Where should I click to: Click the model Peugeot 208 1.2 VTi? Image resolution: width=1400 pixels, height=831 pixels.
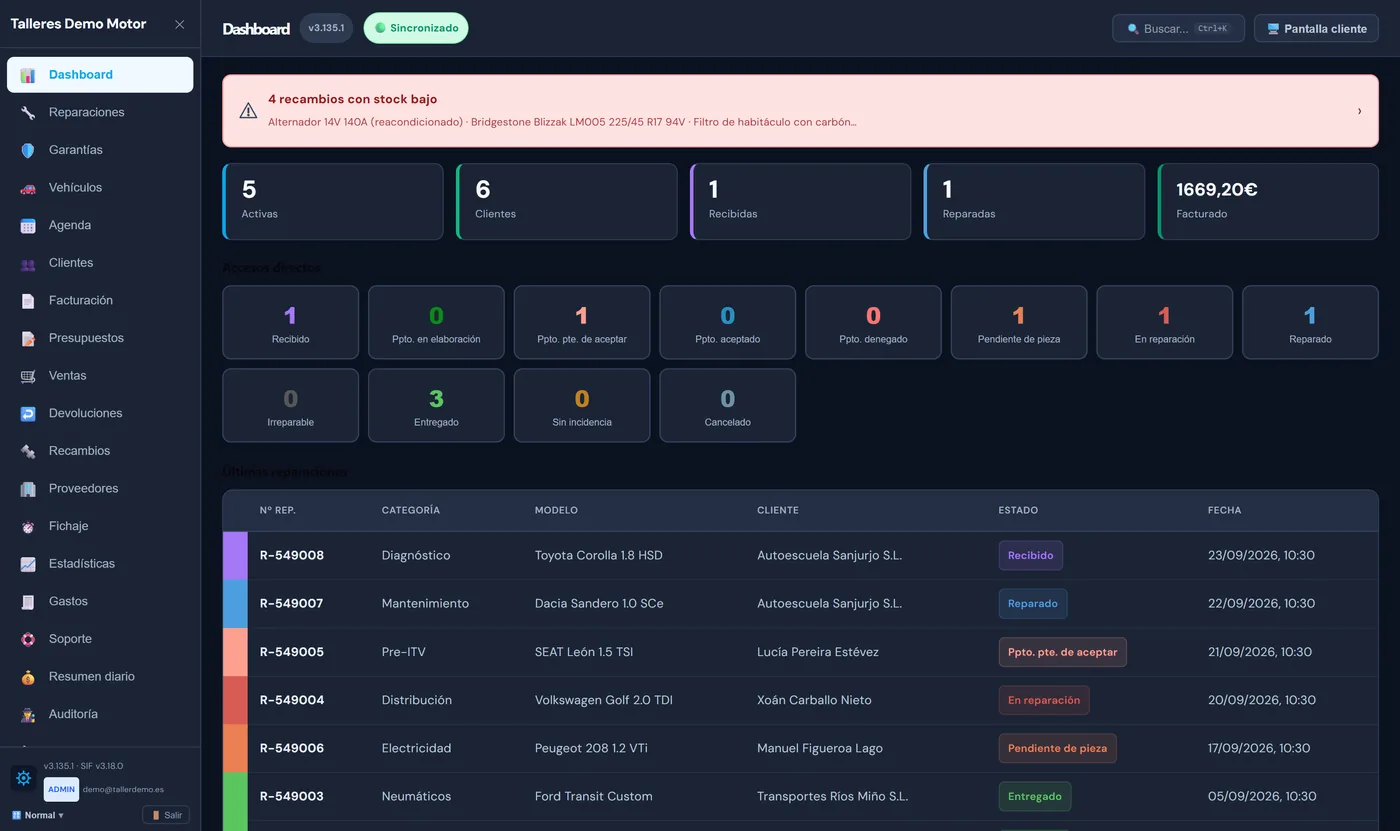point(591,748)
